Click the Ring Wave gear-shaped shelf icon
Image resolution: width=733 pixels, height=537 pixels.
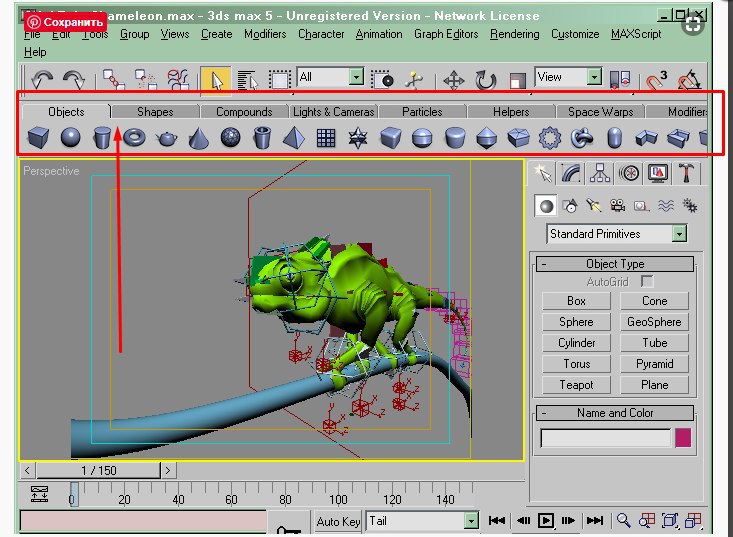[550, 138]
